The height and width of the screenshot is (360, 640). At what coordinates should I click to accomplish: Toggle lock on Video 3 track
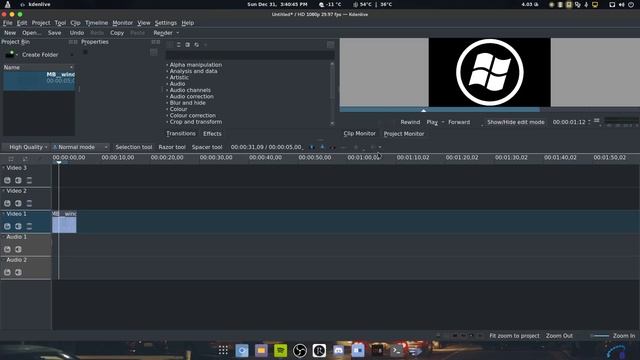tap(7, 180)
